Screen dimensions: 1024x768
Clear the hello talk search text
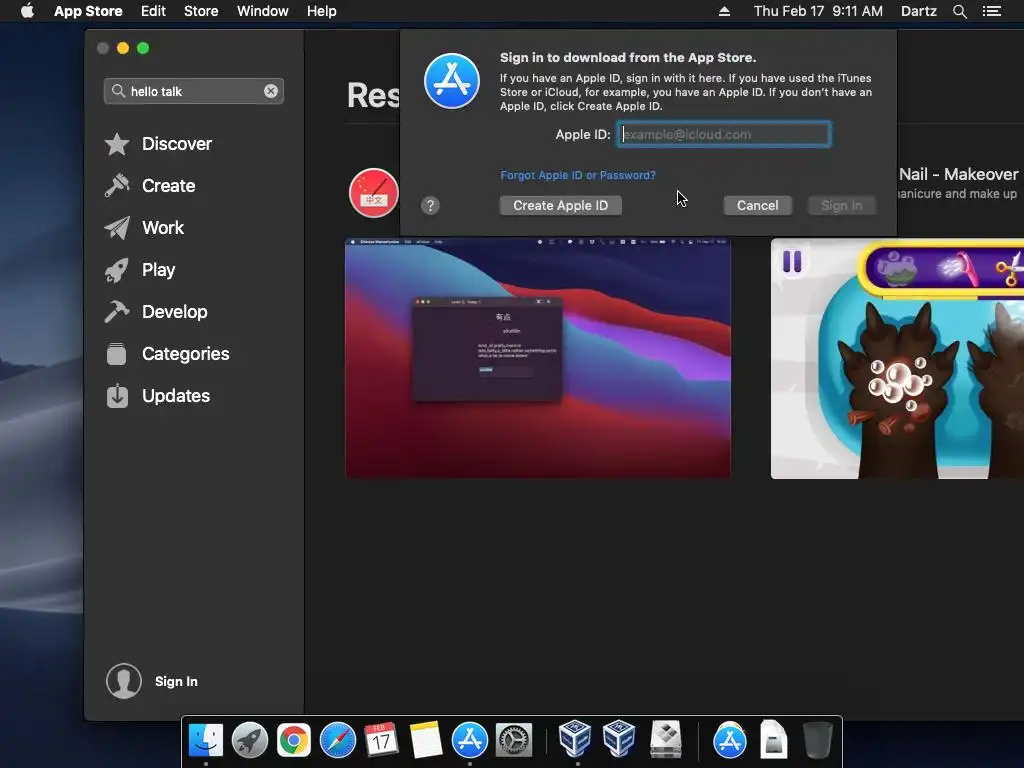271,91
